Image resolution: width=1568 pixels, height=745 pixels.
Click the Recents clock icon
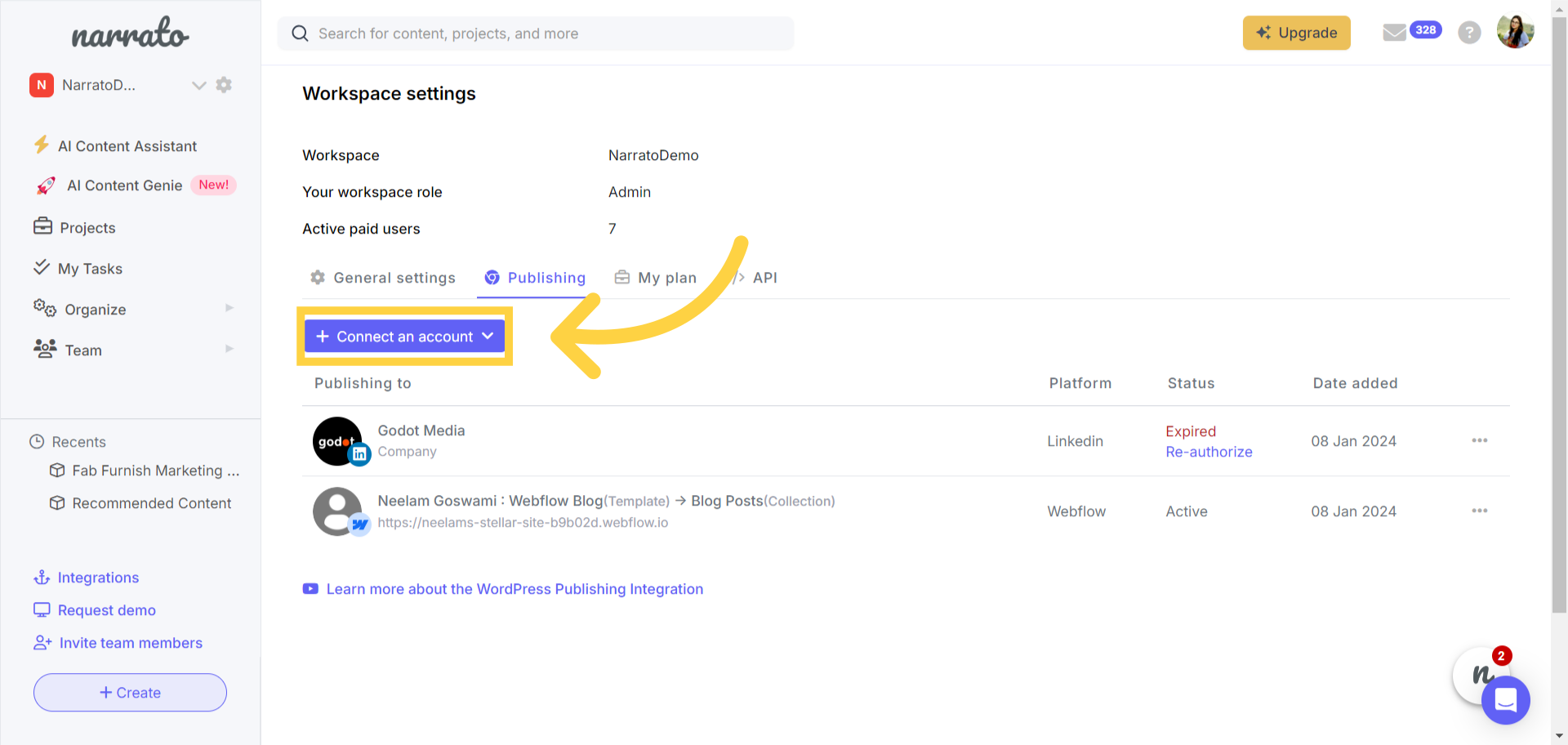coord(37,441)
